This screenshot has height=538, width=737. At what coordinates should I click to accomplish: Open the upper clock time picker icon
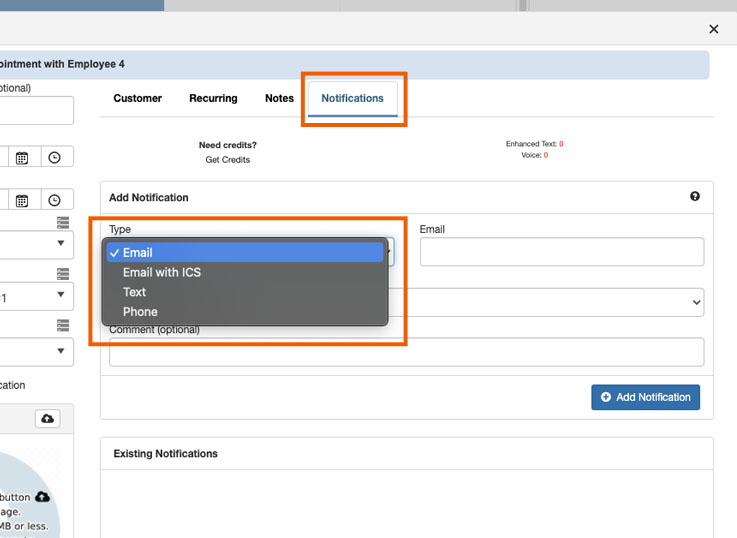(x=55, y=157)
